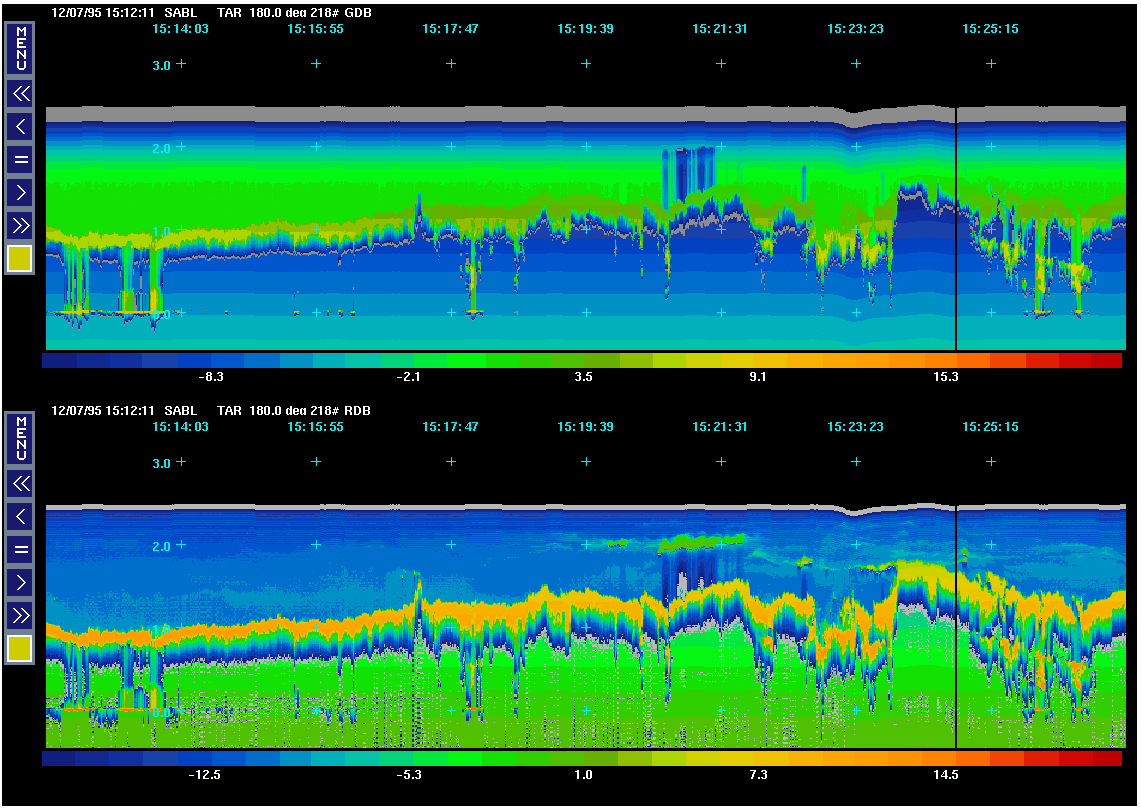The image size is (1141, 810).
Task: Click the double-right arrow in the bottom panel
Action: click(20, 615)
